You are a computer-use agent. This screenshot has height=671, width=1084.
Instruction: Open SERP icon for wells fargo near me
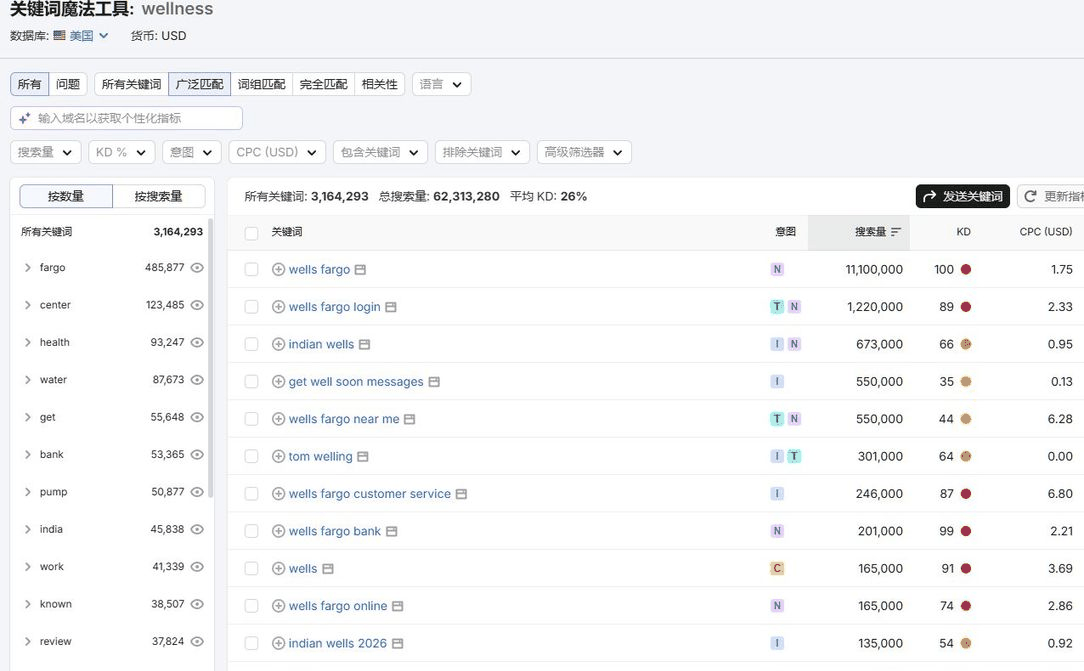pyautogui.click(x=409, y=419)
